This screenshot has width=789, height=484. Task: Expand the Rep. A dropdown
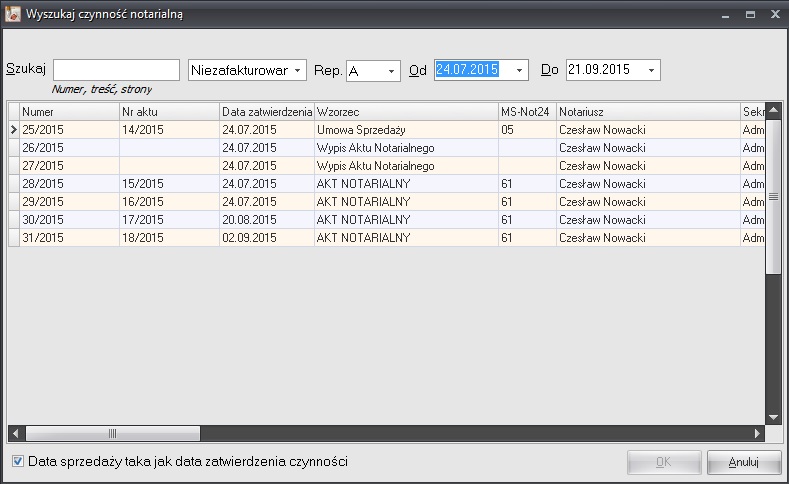(x=391, y=70)
